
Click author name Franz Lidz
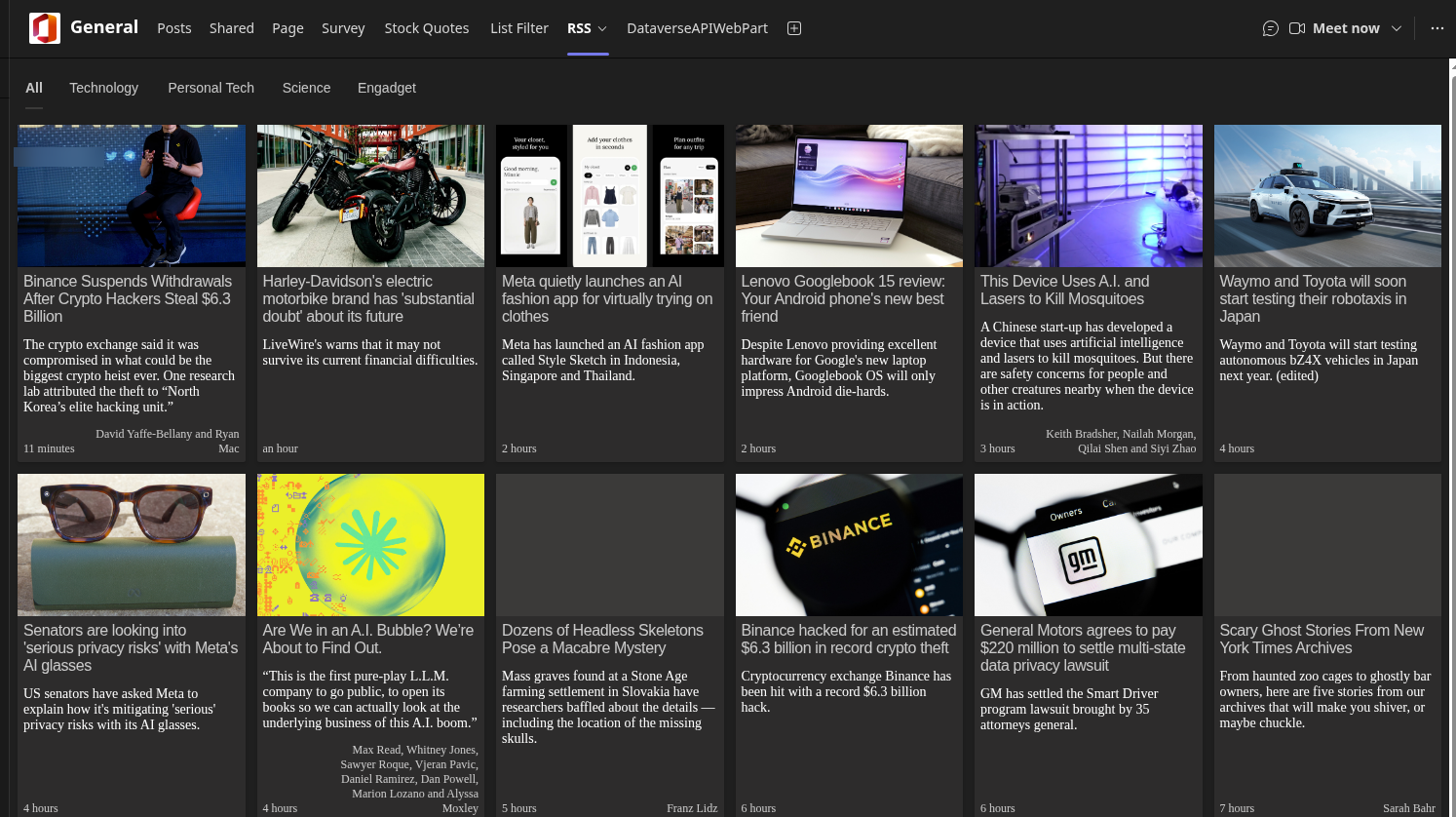(692, 808)
